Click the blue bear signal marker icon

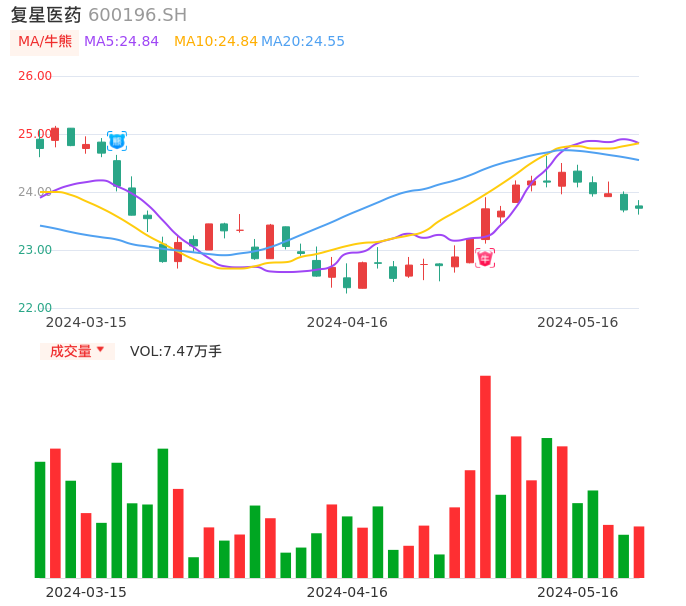(117, 141)
